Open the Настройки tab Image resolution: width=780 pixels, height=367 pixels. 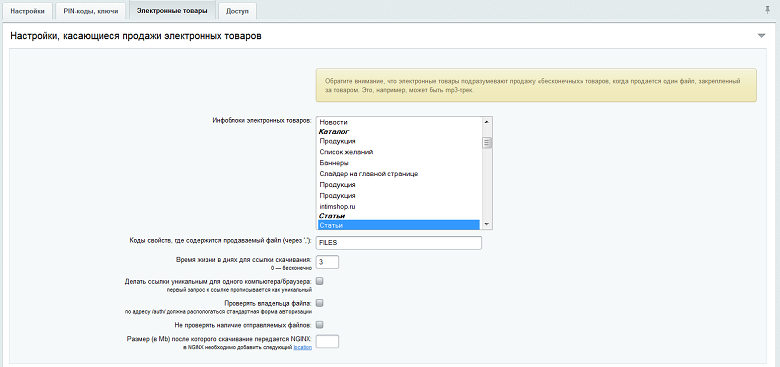tap(27, 11)
